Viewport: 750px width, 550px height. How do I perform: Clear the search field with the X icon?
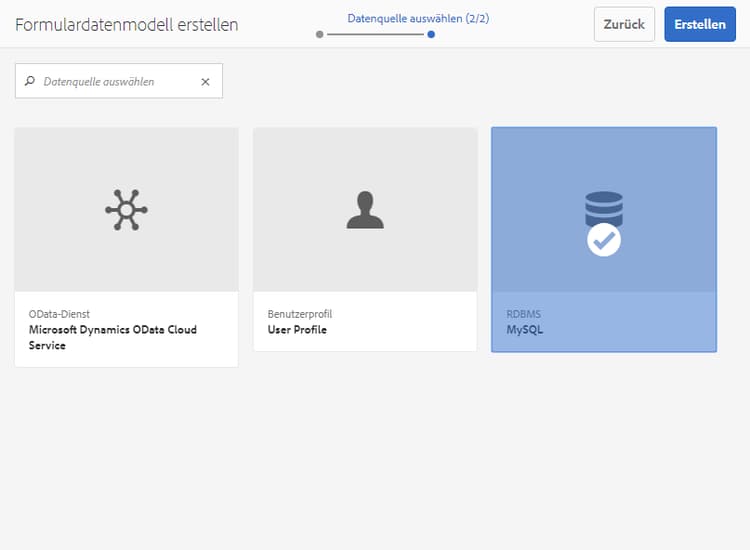(x=205, y=82)
